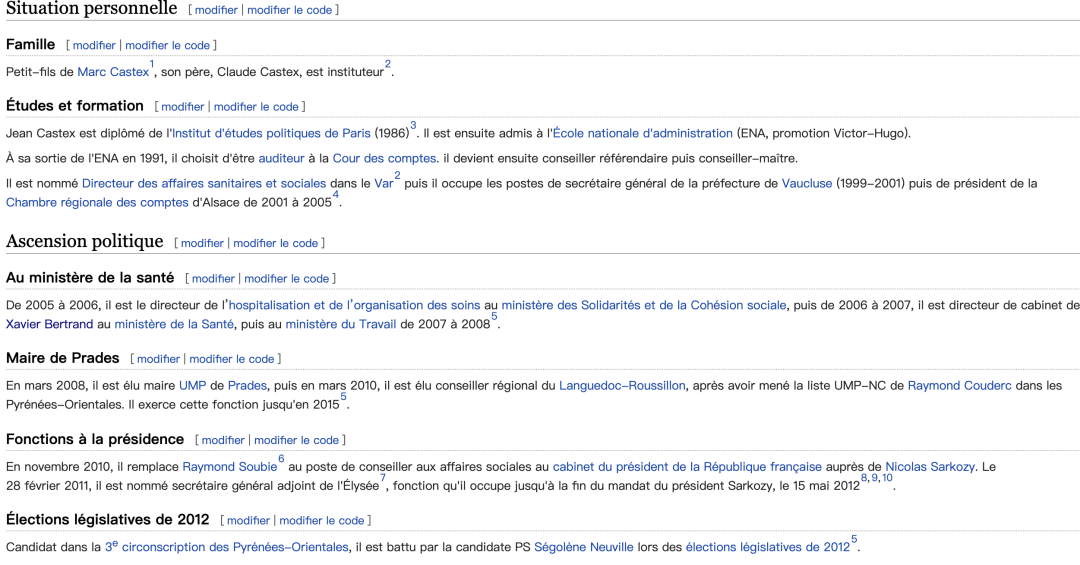Open footnote 4 after 'de 2001 à 2005'
Screen dimensions: 1080x565
point(335,195)
